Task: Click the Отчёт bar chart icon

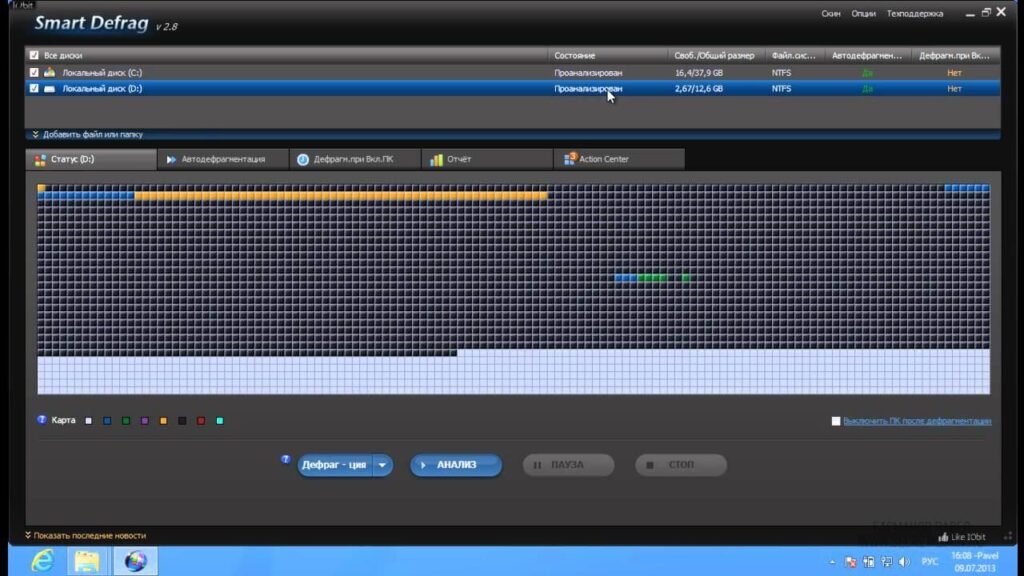Action: pos(436,159)
